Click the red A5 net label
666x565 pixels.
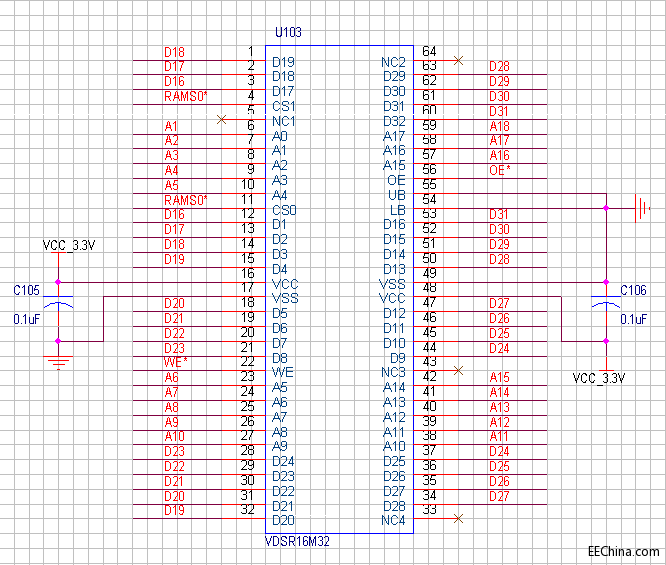pos(172,185)
